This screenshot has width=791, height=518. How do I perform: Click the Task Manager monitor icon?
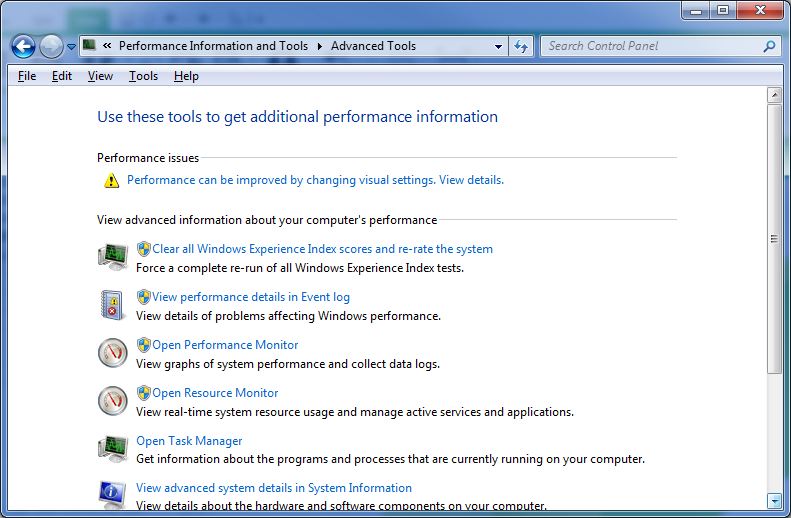click(113, 449)
